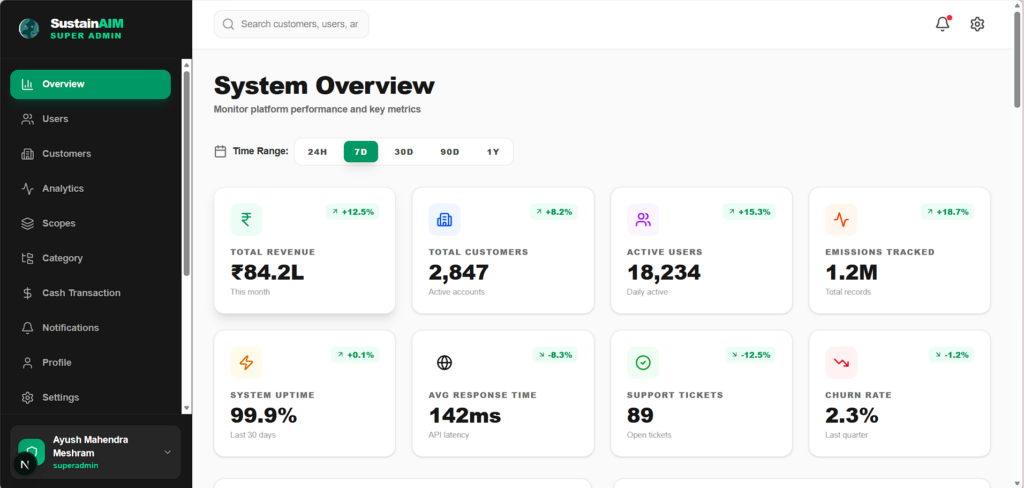Click the +0.1% uptime badge
This screenshot has width=1024, height=488.
coord(355,355)
